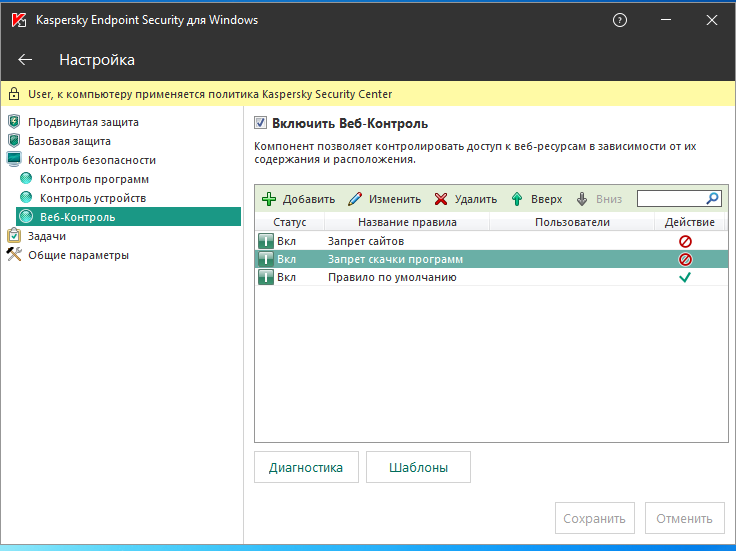This screenshot has height=551, width=736.
Task: Click the pencil Изменить icon
Action: click(354, 199)
